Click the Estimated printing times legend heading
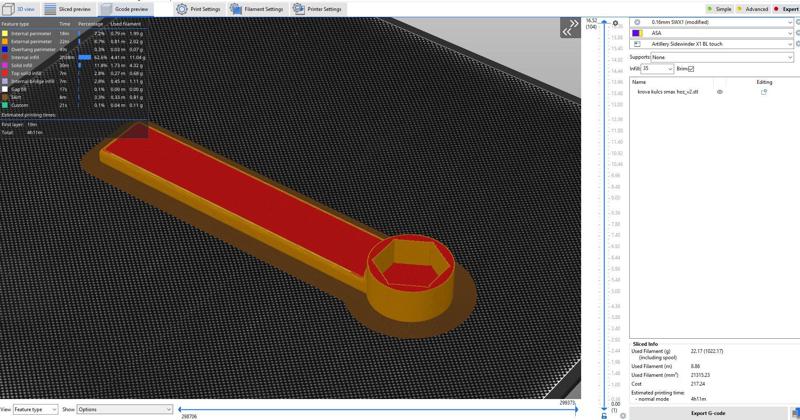This screenshot has height=420, width=800. 28,115
